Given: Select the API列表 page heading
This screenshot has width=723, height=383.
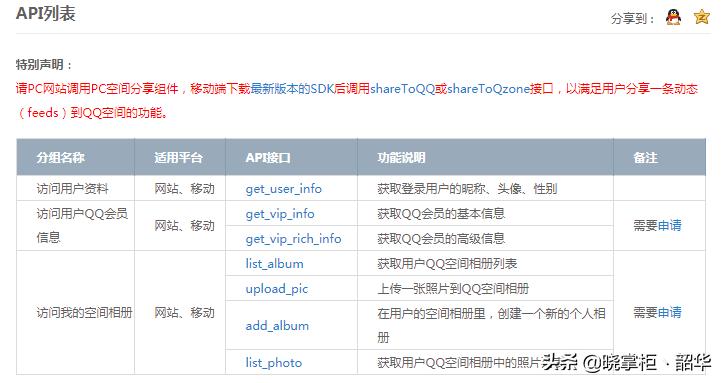Looking at the screenshot, I should 45,13.
